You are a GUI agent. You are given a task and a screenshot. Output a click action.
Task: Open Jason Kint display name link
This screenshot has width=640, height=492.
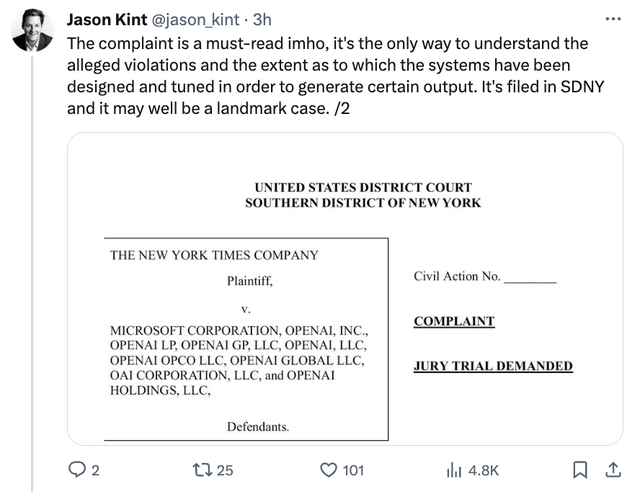[106, 19]
